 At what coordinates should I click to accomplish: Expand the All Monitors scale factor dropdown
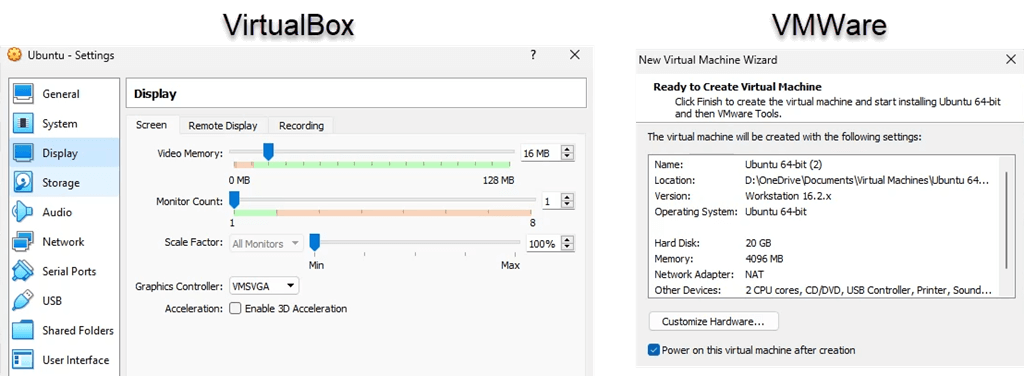(x=266, y=243)
